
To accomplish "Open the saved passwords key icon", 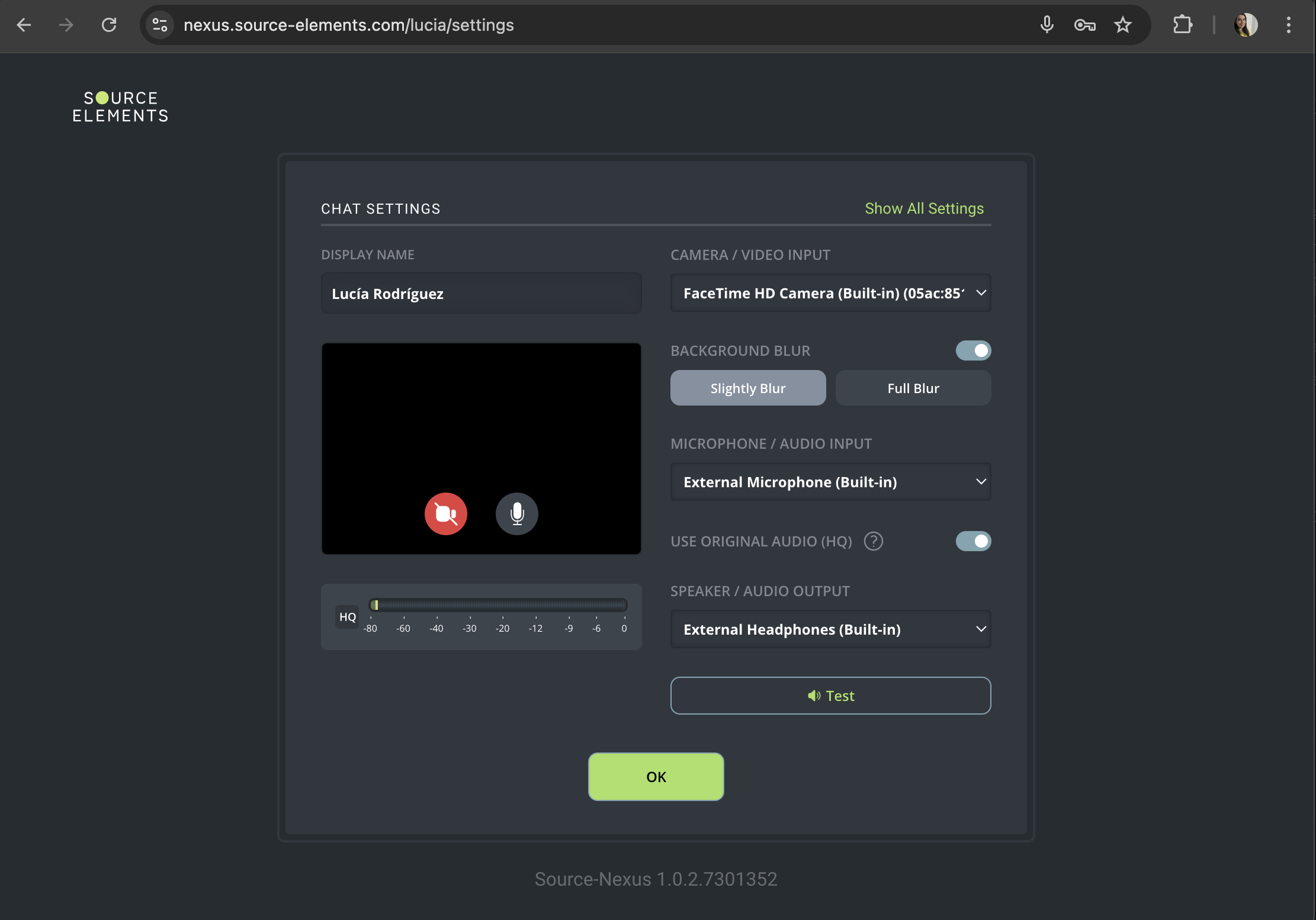I will tap(1084, 25).
